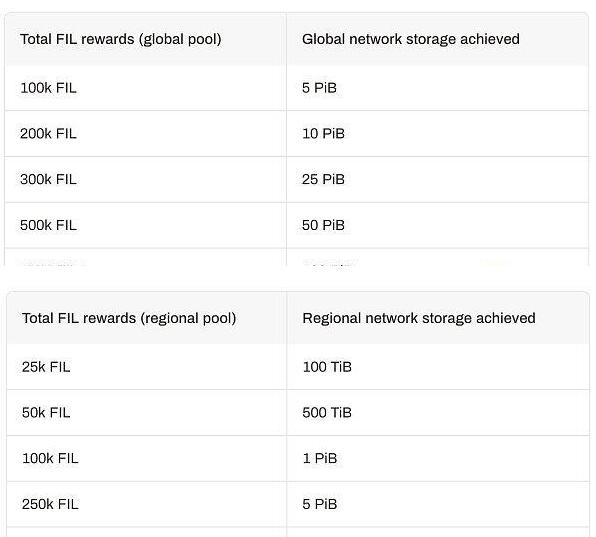Select the 1 PiB cell
Image resolution: width=596 pixels, height=537 pixels.
pos(438,458)
